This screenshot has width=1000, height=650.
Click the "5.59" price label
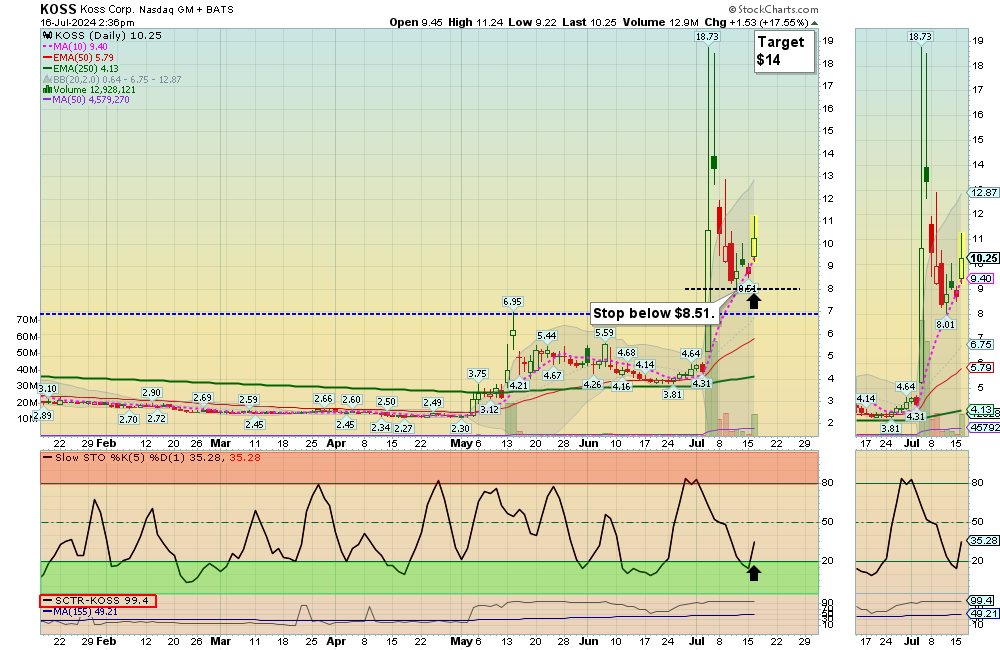605,332
